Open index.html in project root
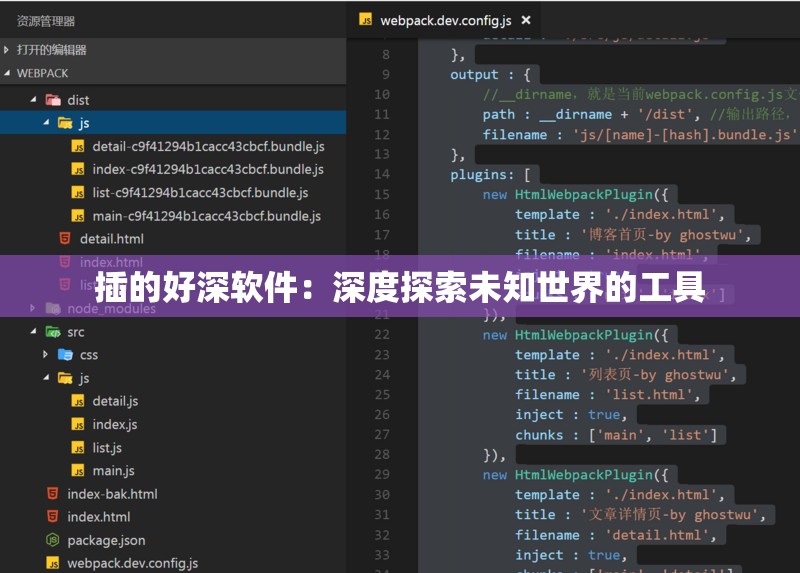 (99, 517)
